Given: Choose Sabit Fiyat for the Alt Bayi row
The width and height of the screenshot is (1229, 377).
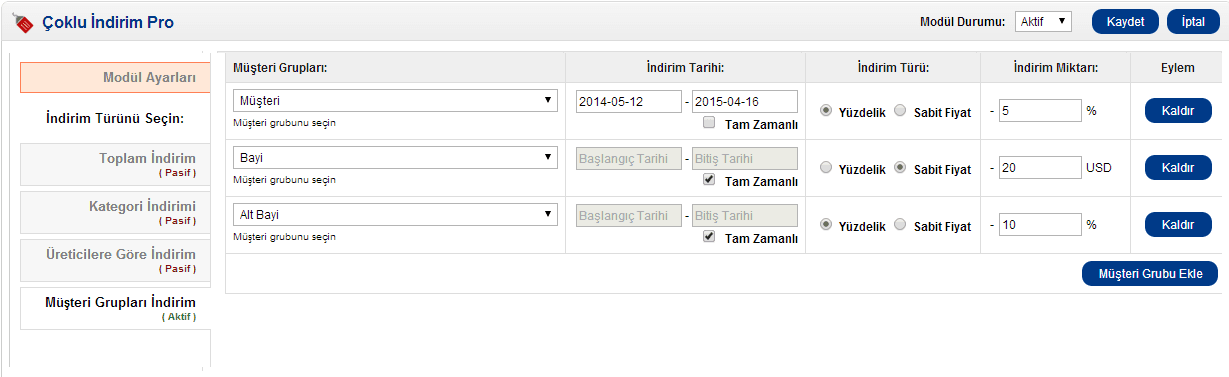Looking at the screenshot, I should 900,225.
